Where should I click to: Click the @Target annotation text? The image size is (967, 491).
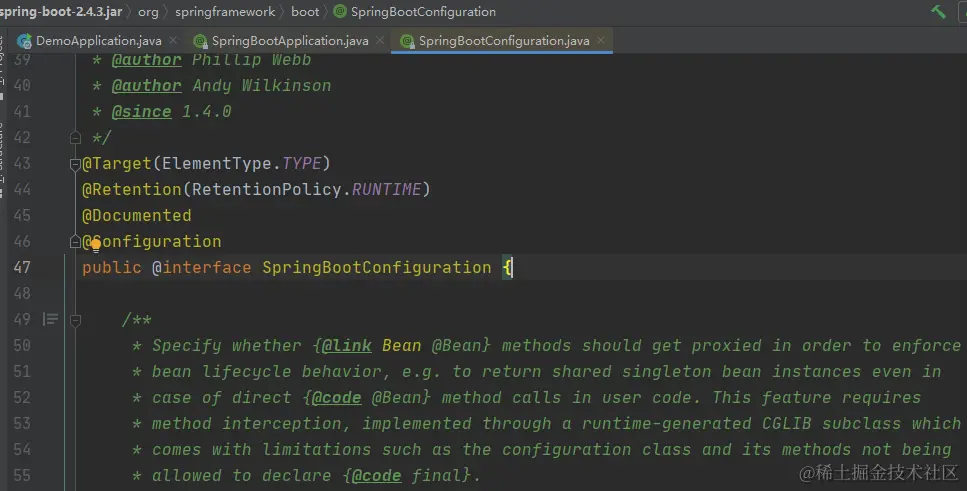pyautogui.click(x=117, y=163)
